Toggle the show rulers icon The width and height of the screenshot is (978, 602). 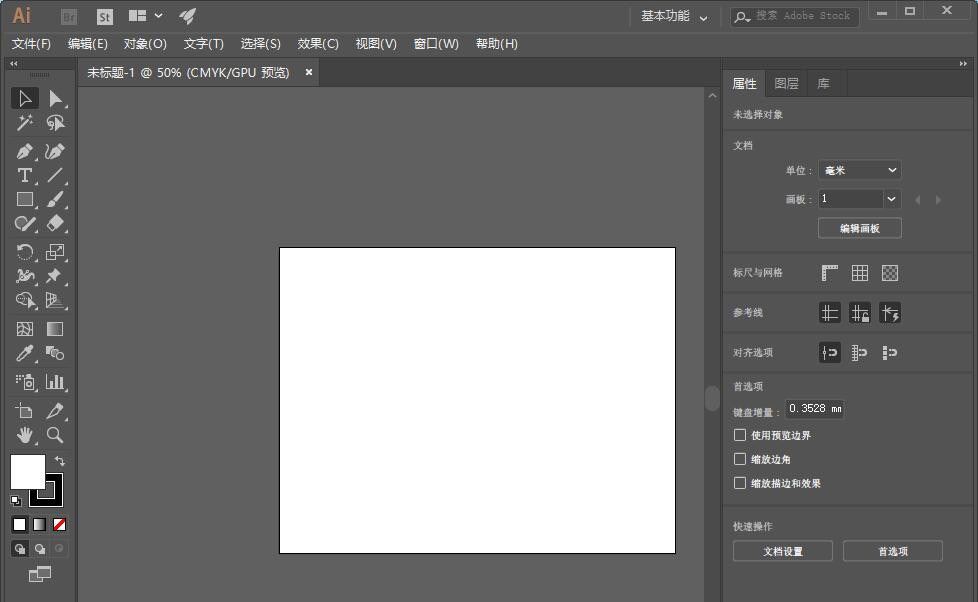(x=829, y=272)
